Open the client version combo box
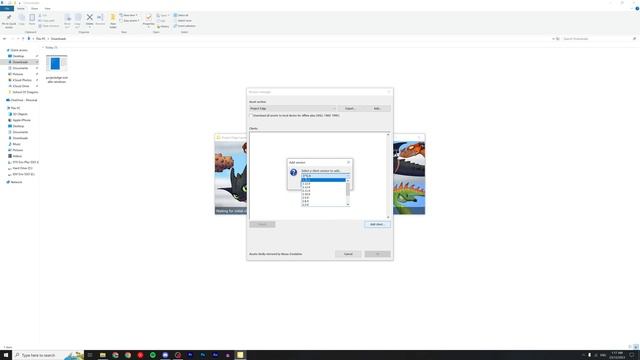 325,176
